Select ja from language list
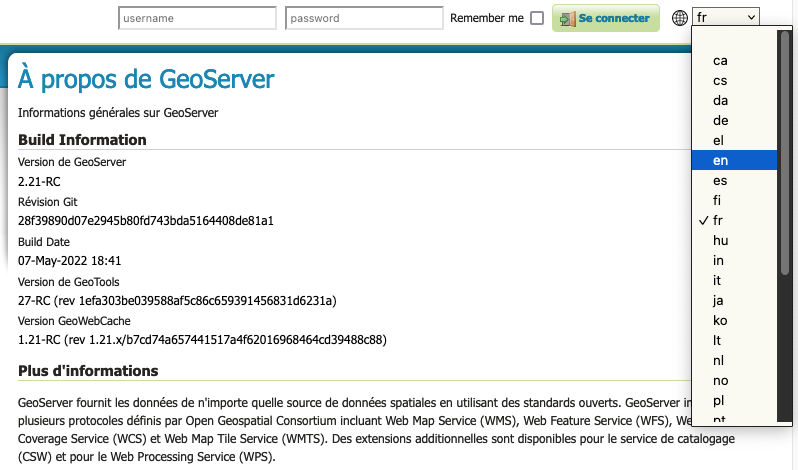Image resolution: width=798 pixels, height=470 pixels. coord(734,301)
